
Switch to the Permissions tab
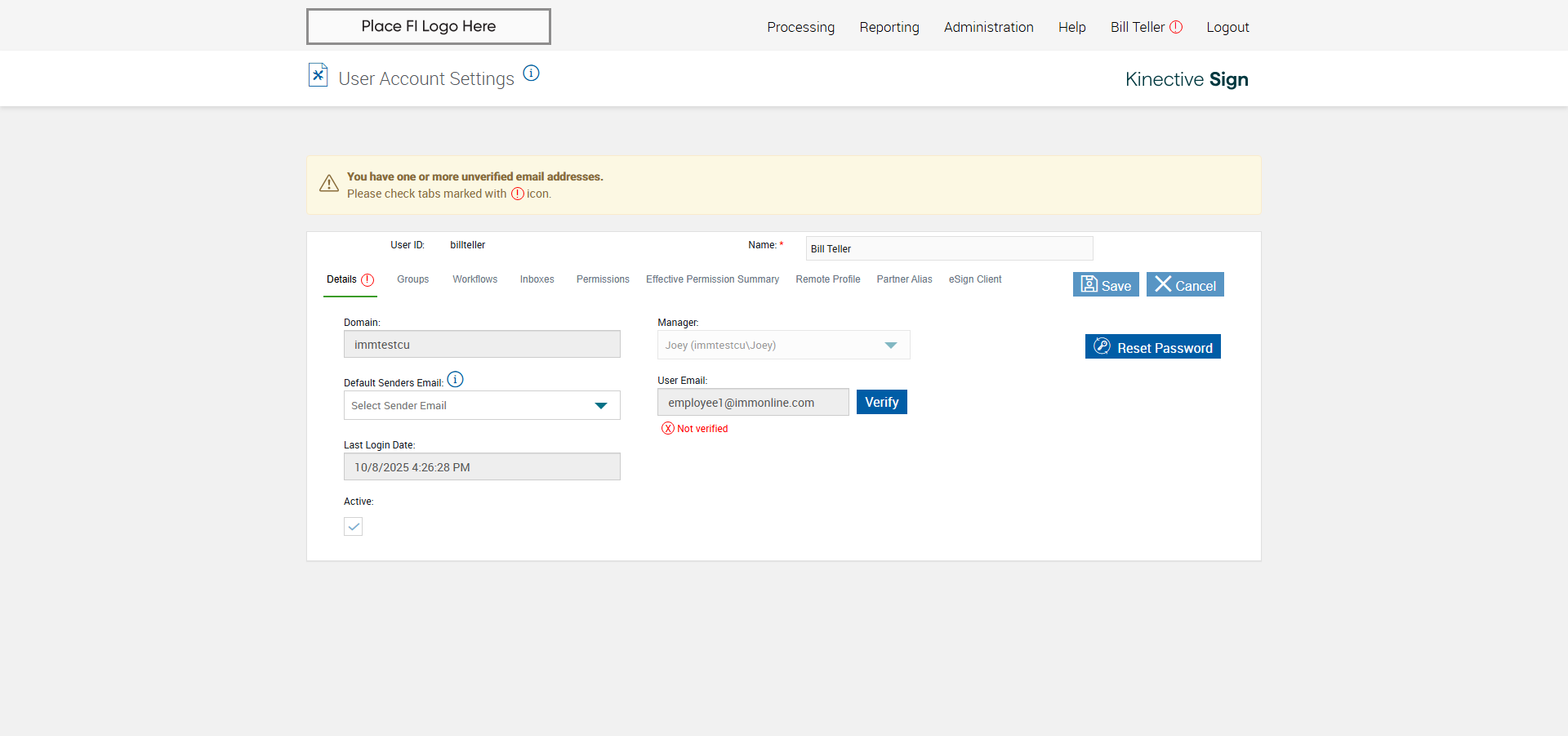(603, 279)
